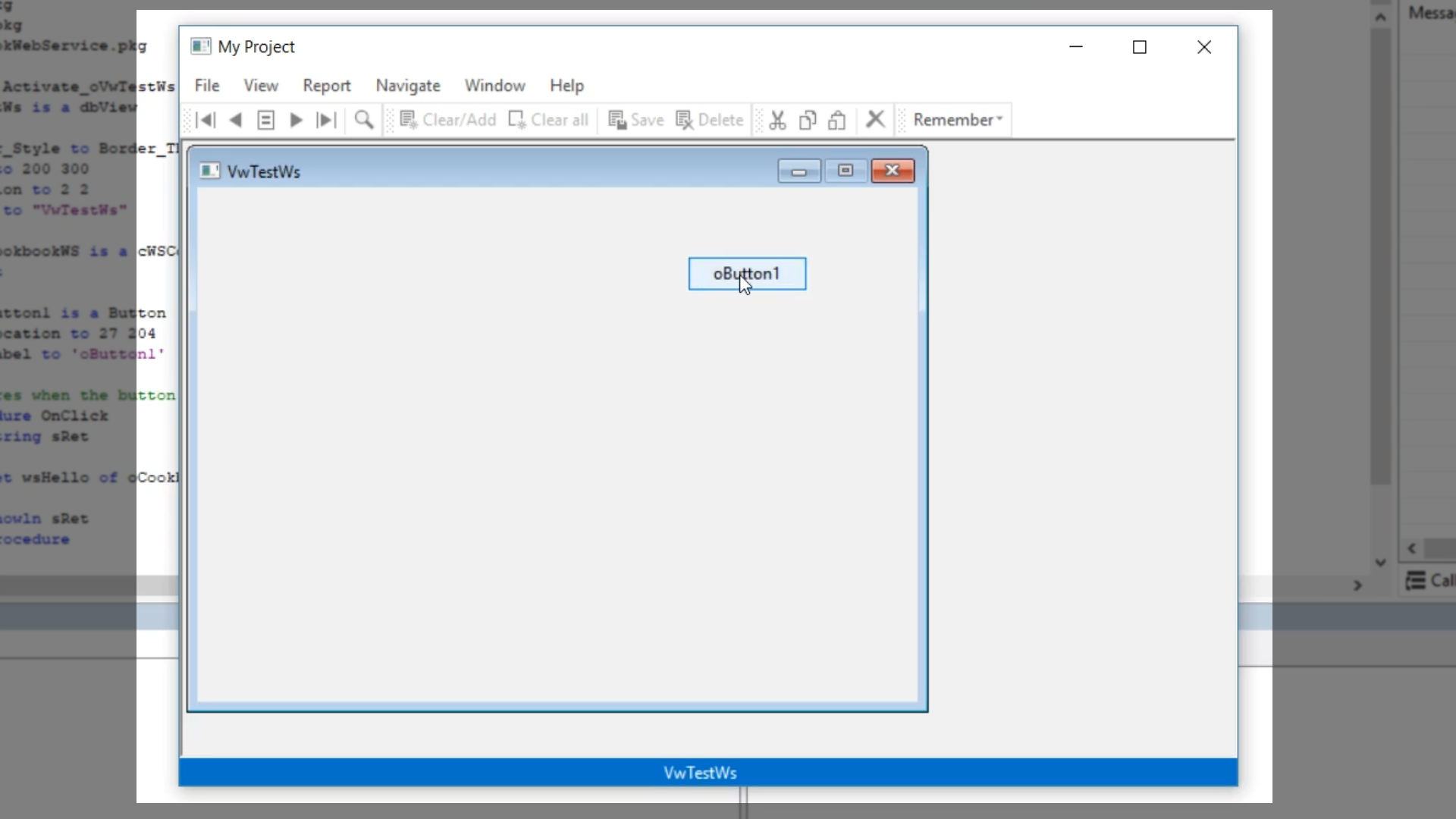Click the Copy icon in toolbar
1456x819 pixels.
point(808,120)
